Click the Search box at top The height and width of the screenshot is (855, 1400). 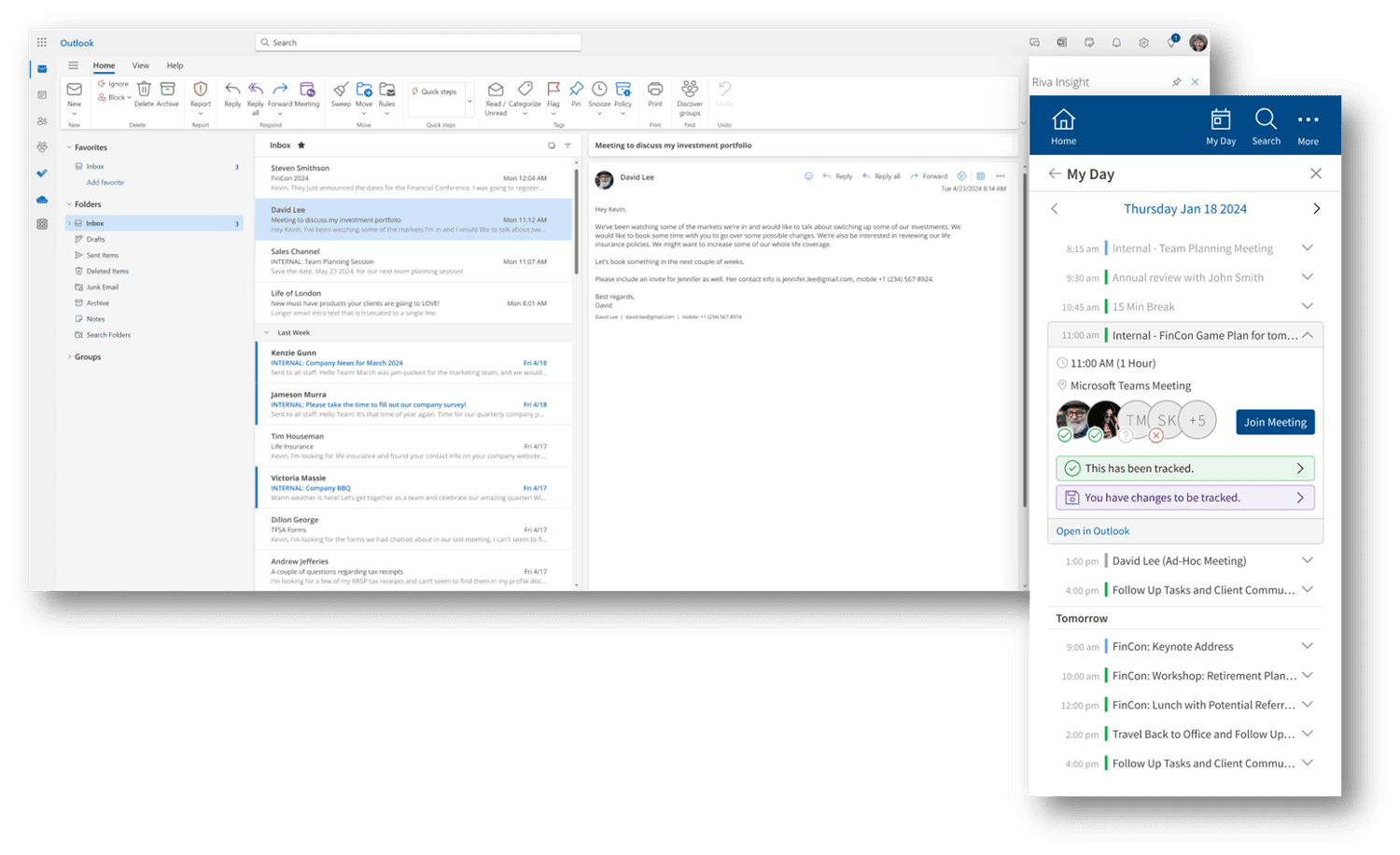pyautogui.click(x=418, y=43)
